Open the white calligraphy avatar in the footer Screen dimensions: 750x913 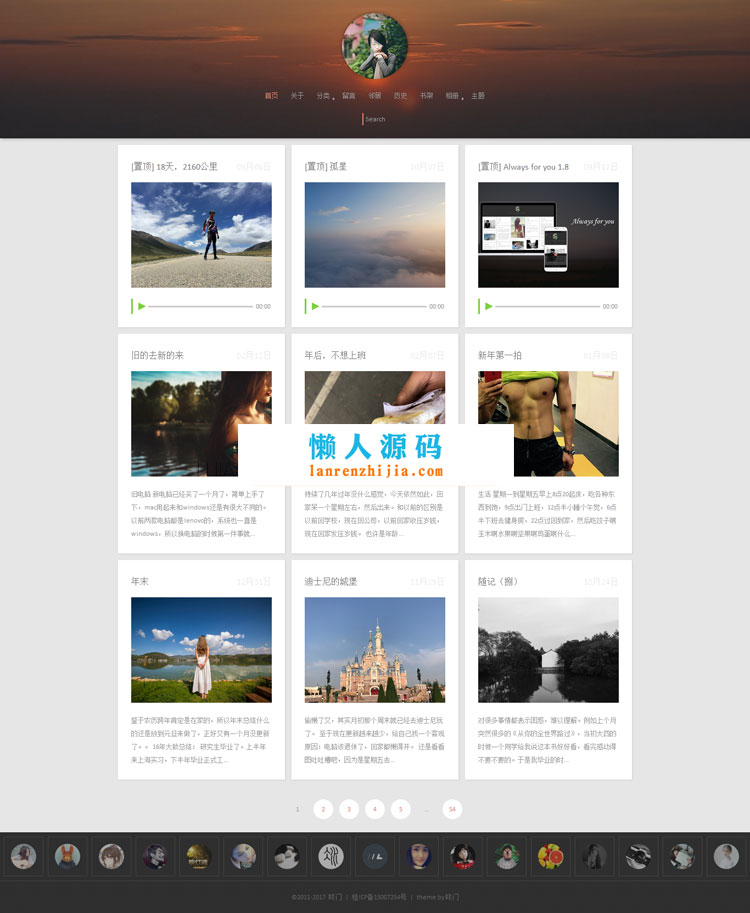[331, 857]
